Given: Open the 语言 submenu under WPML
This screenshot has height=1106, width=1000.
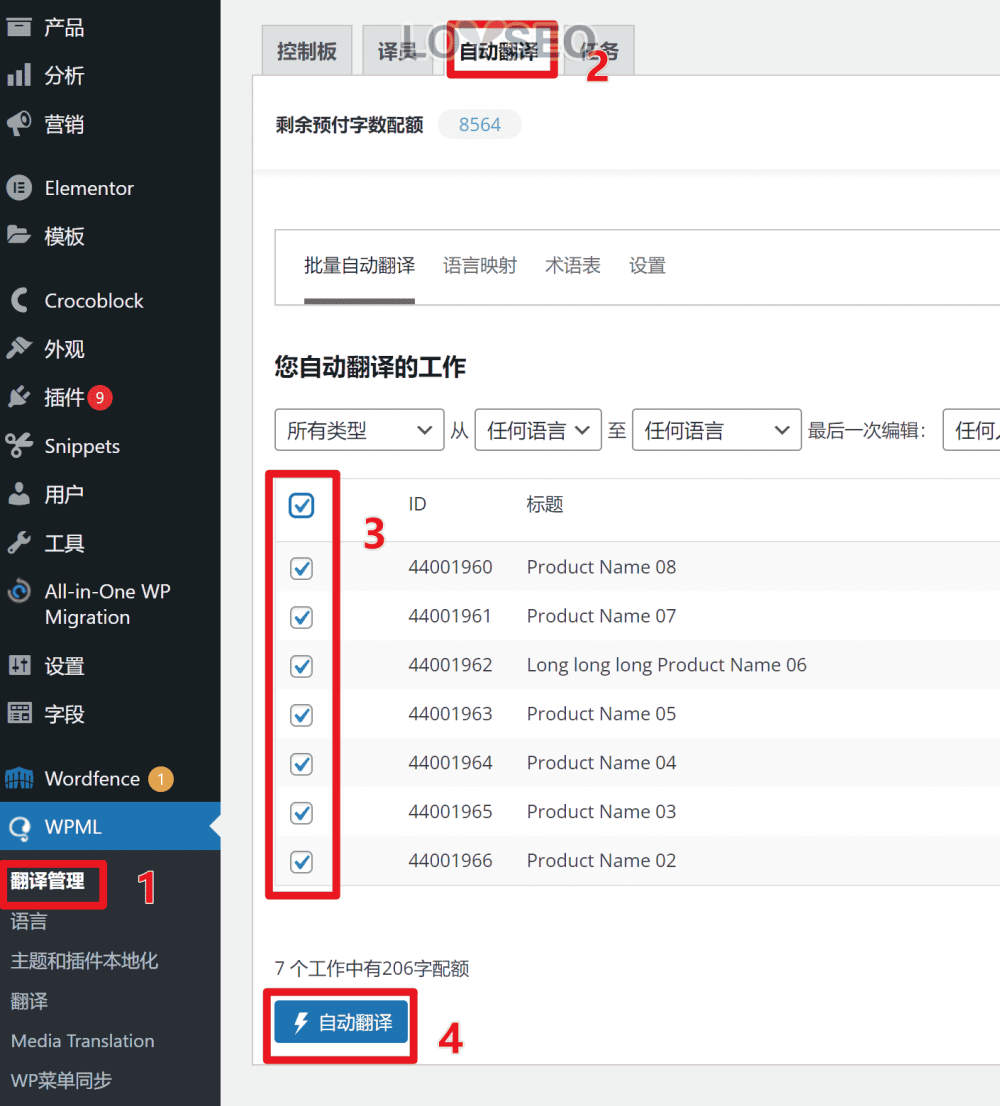Looking at the screenshot, I should [x=29, y=921].
